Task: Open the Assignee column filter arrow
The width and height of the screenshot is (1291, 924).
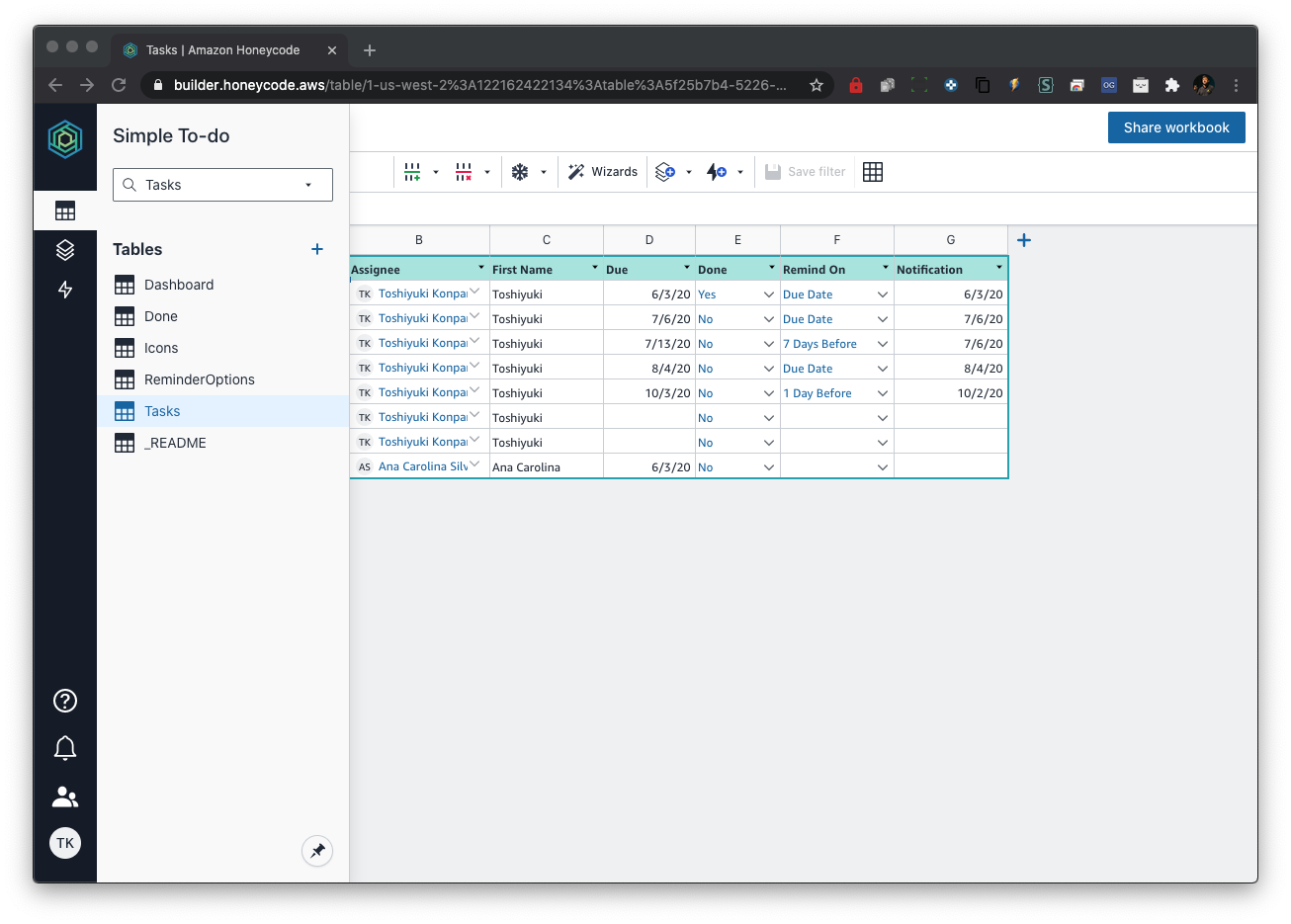Action: click(x=481, y=268)
